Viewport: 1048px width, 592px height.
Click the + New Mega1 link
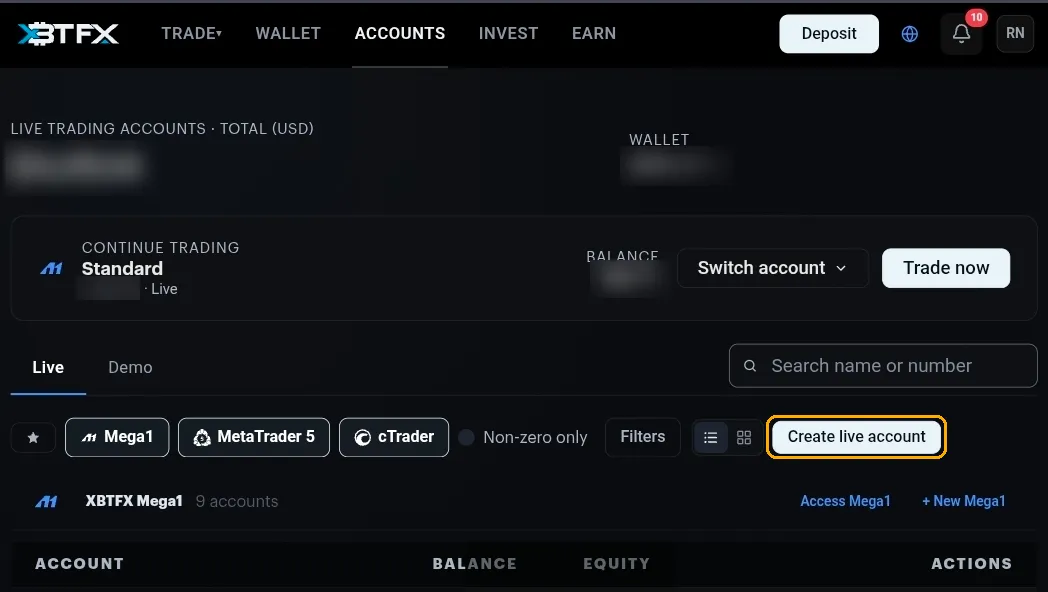(964, 501)
